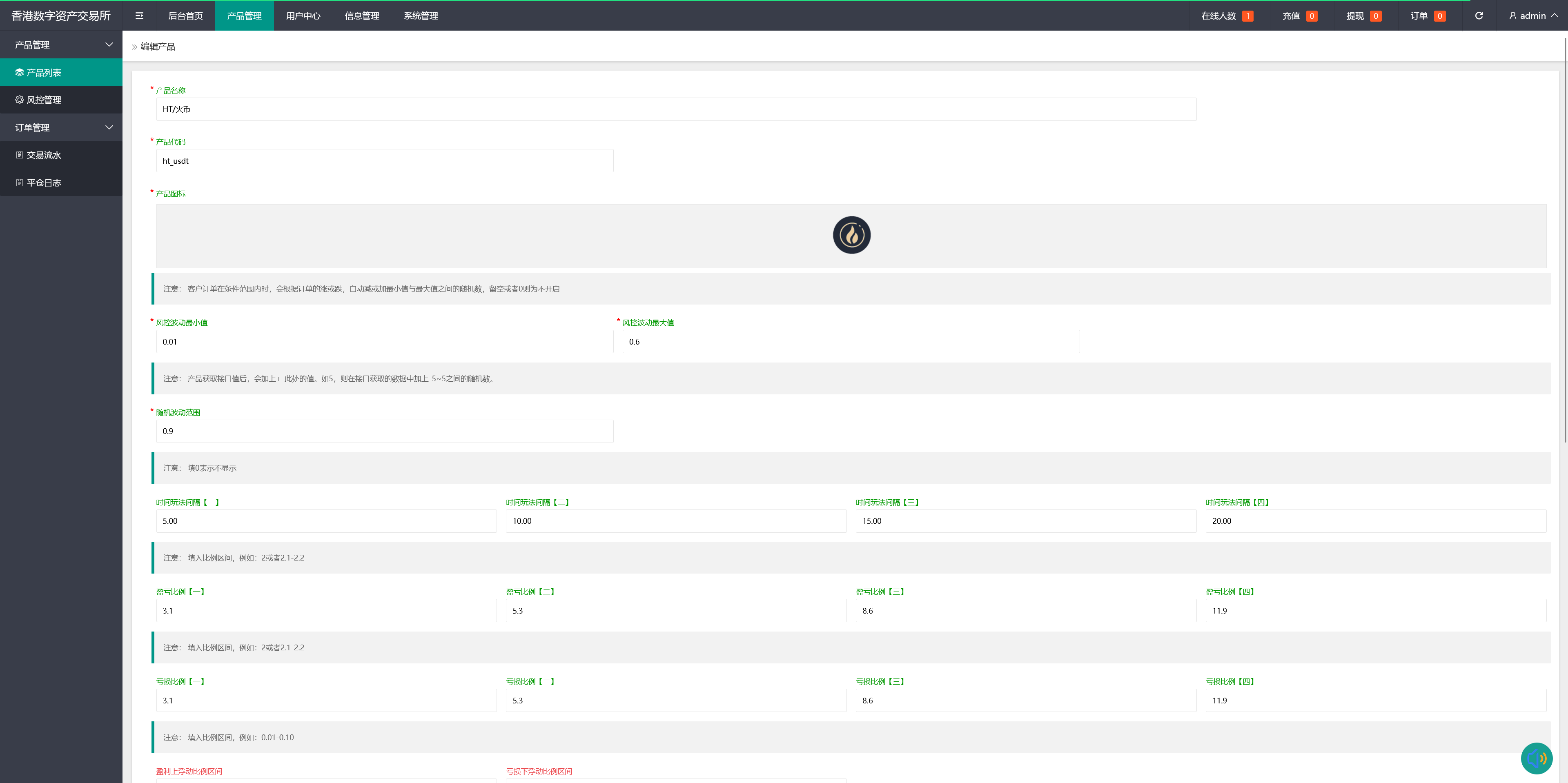Collapse the 订单管理 sidebar group
1568x783 pixels.
click(61, 127)
